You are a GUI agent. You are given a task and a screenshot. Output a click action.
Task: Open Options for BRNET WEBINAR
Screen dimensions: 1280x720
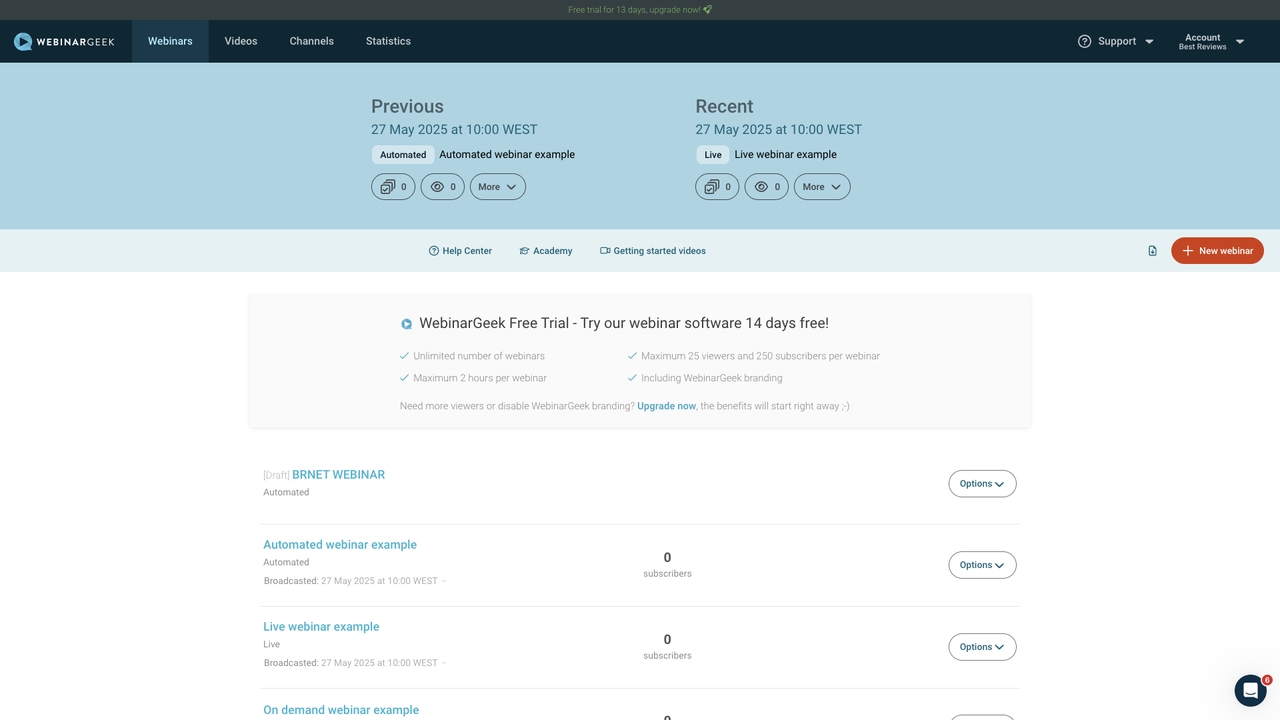981,483
